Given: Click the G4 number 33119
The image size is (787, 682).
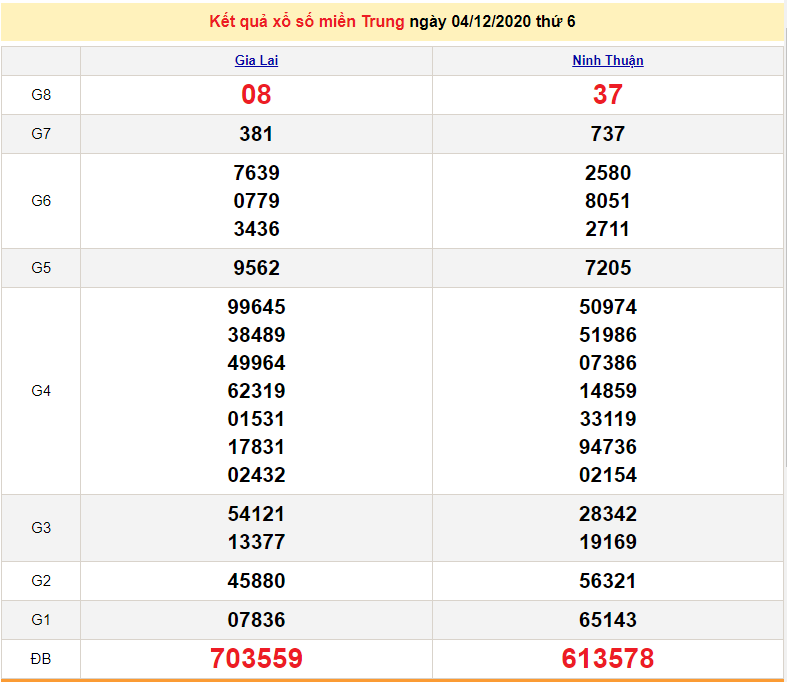Looking at the screenshot, I should (607, 419).
